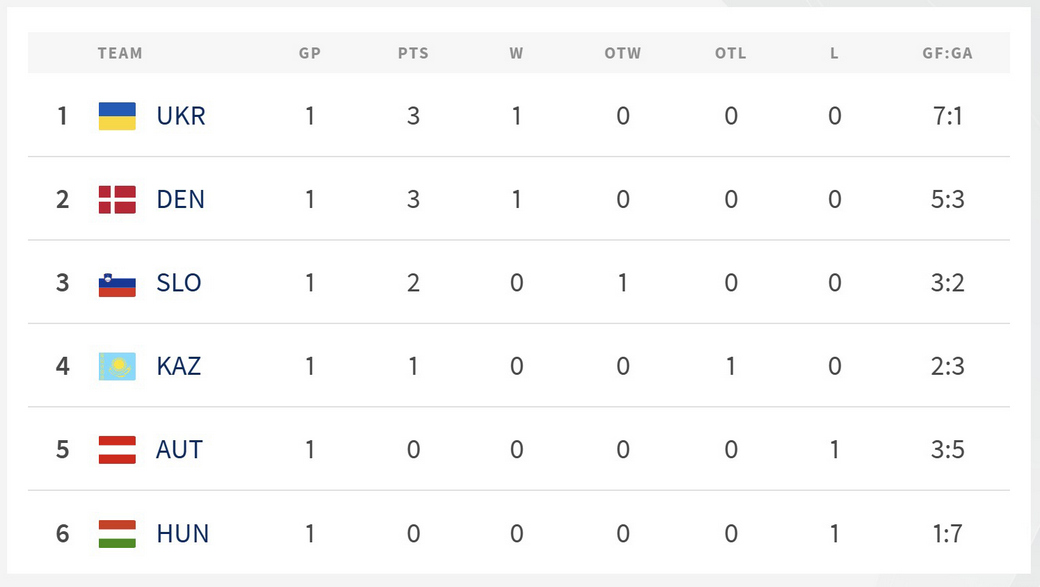Open the SLO team link
The width and height of the screenshot is (1040, 587).
(179, 283)
